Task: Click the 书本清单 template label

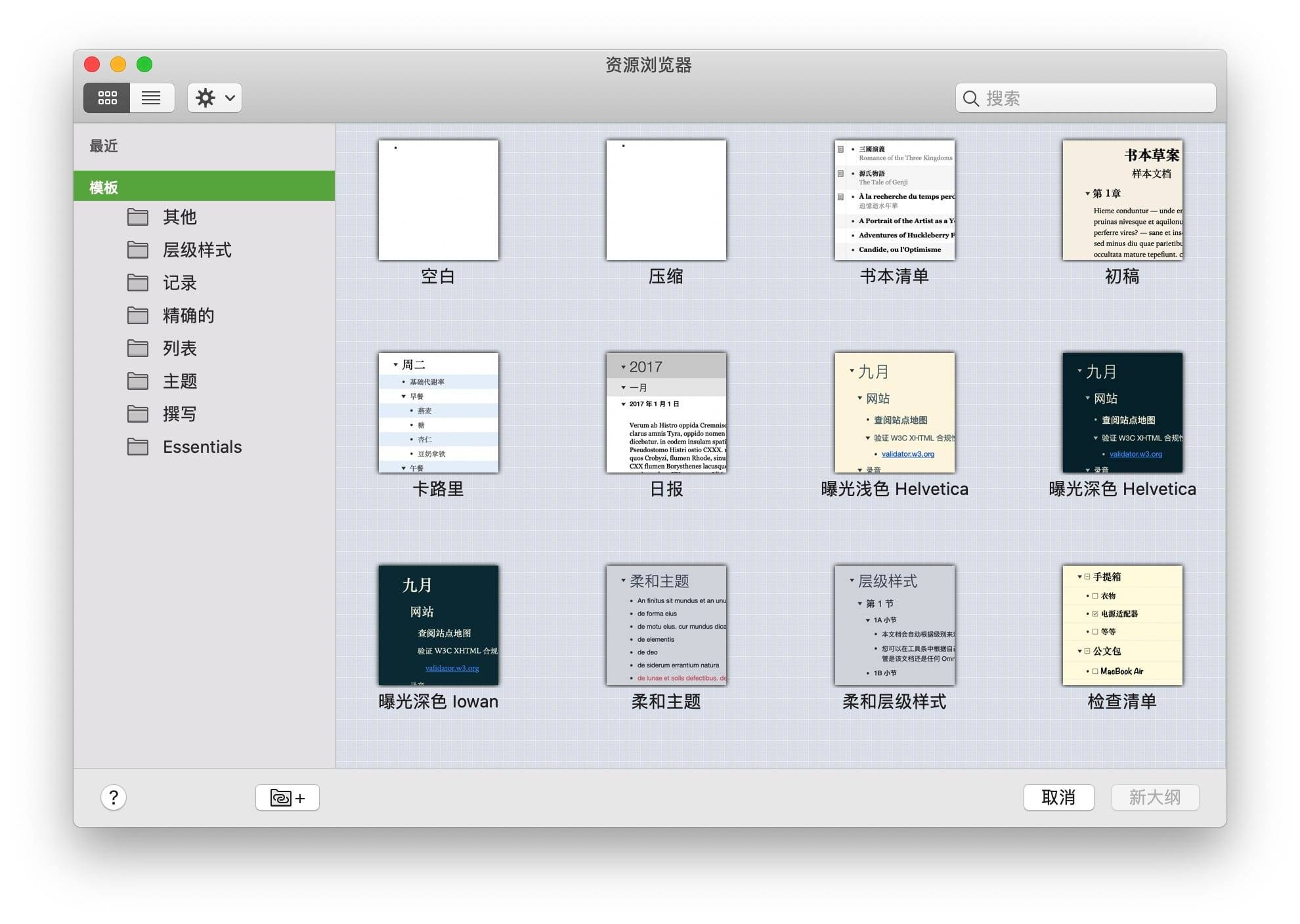Action: (894, 276)
